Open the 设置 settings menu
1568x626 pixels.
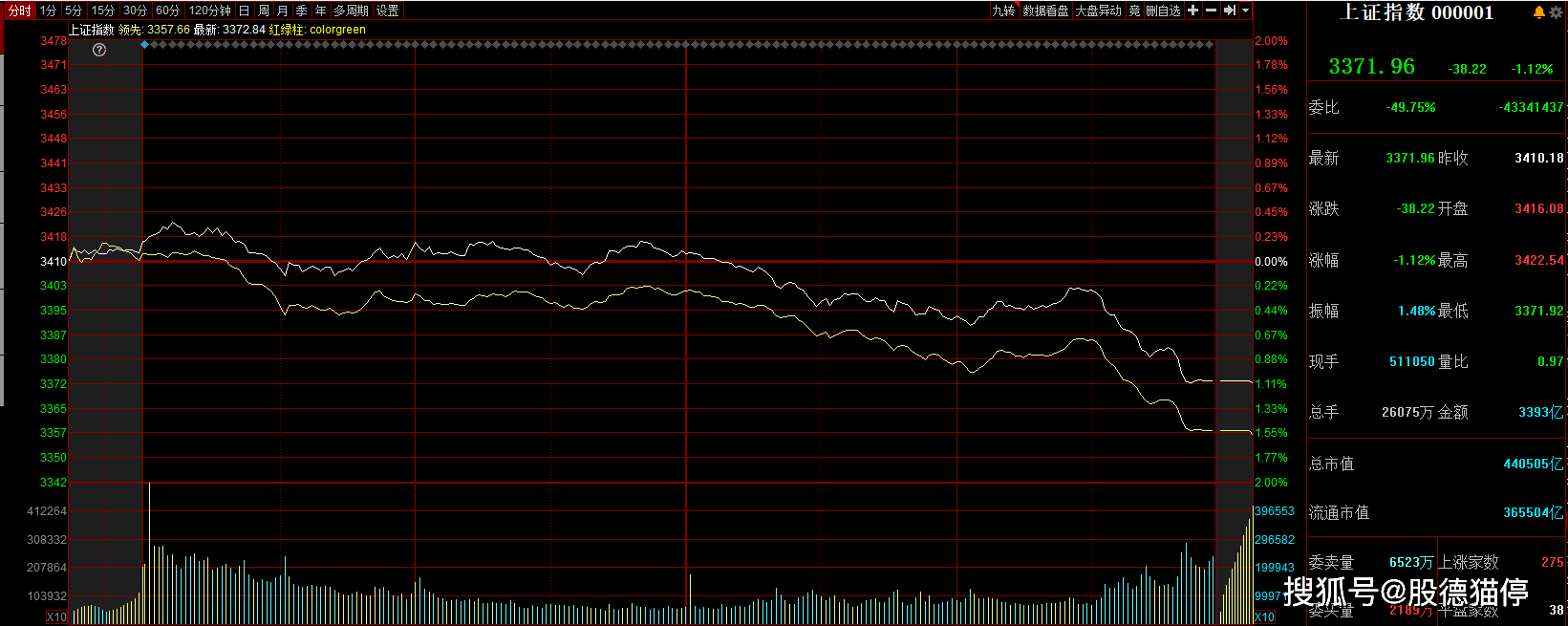[388, 11]
